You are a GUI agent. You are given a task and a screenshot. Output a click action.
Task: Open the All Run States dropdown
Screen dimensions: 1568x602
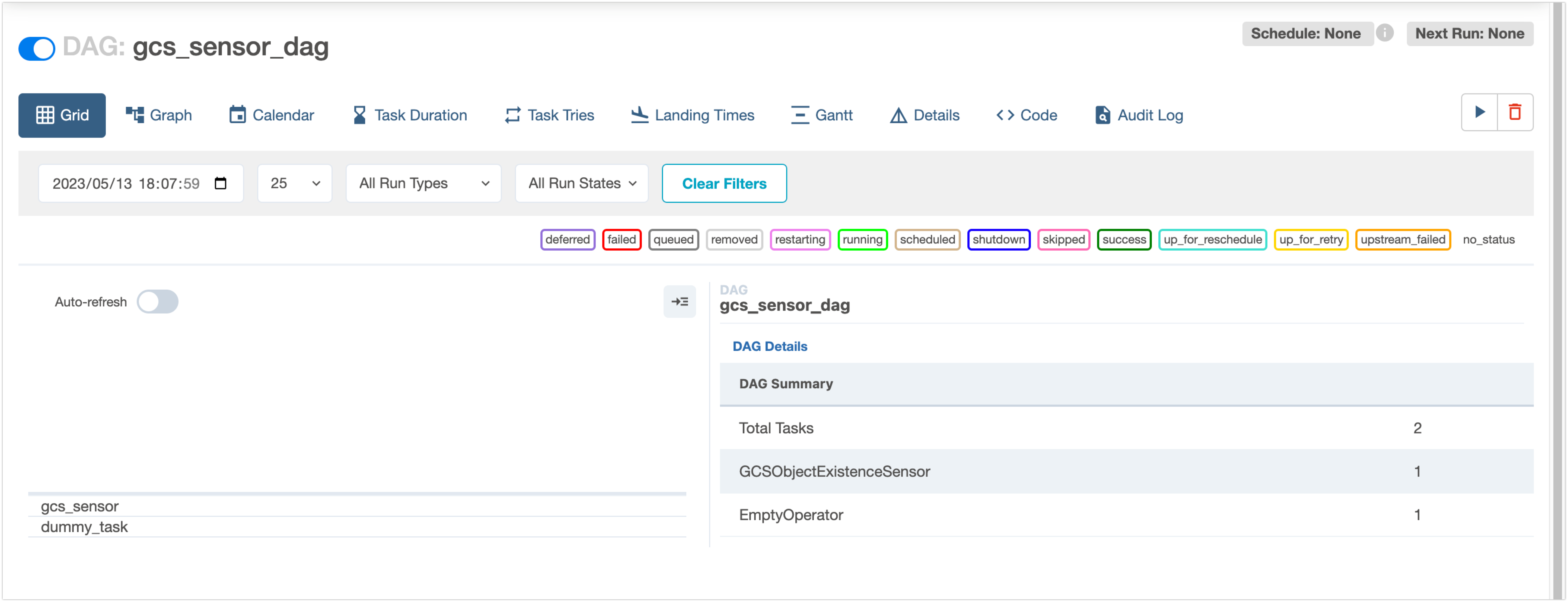582,183
